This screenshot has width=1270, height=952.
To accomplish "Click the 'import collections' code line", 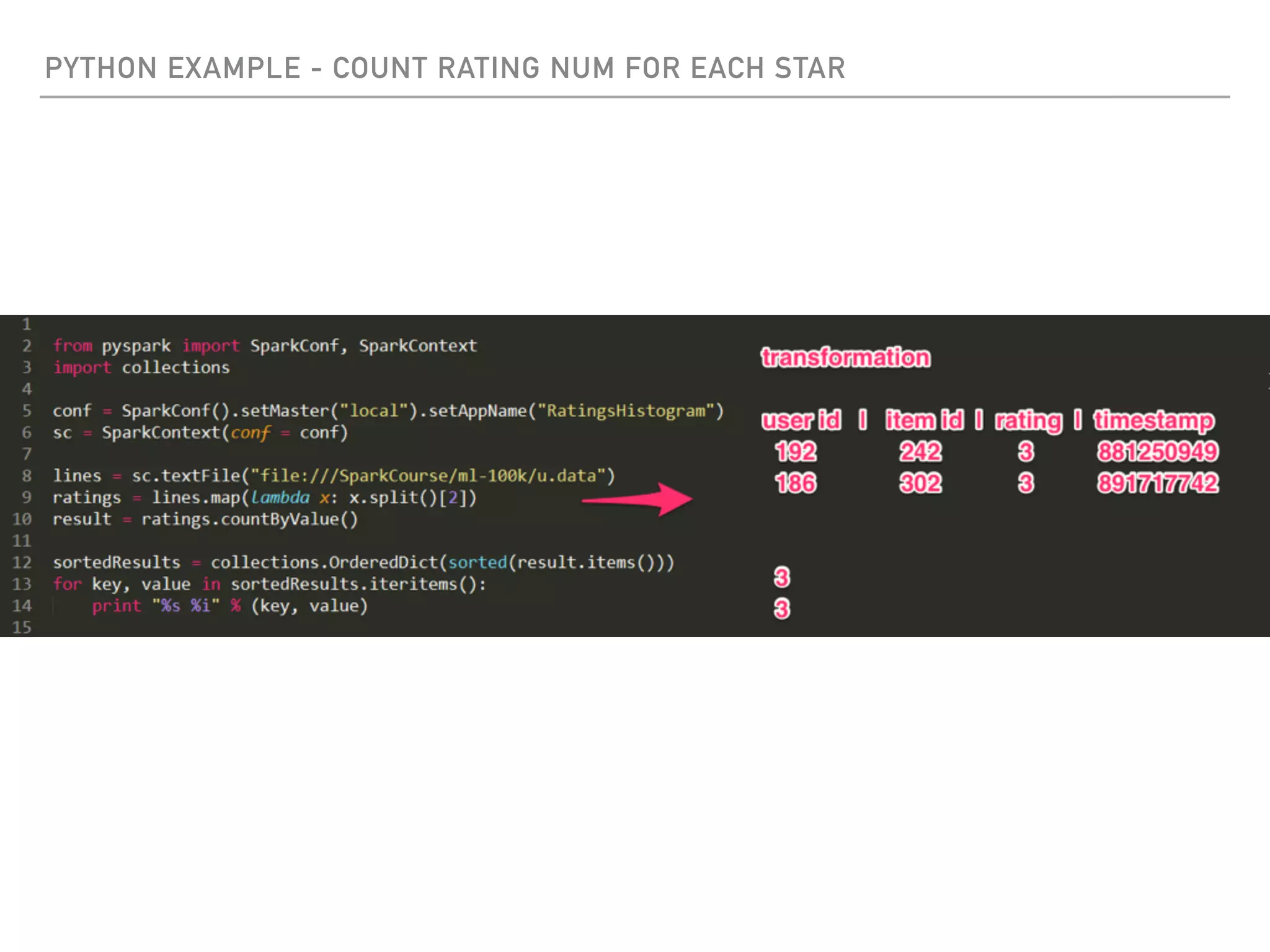I will tap(141, 368).
